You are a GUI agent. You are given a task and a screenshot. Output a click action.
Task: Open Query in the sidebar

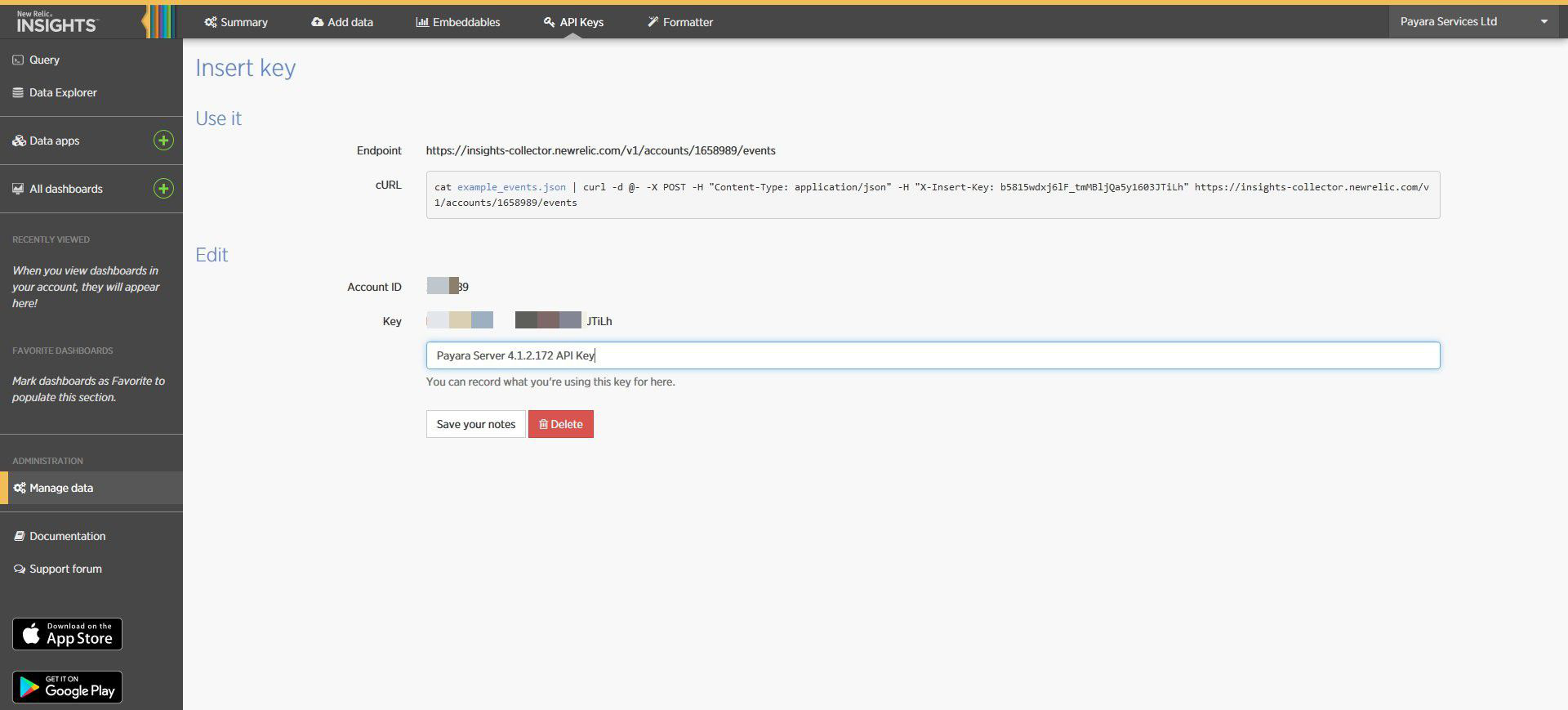[44, 60]
